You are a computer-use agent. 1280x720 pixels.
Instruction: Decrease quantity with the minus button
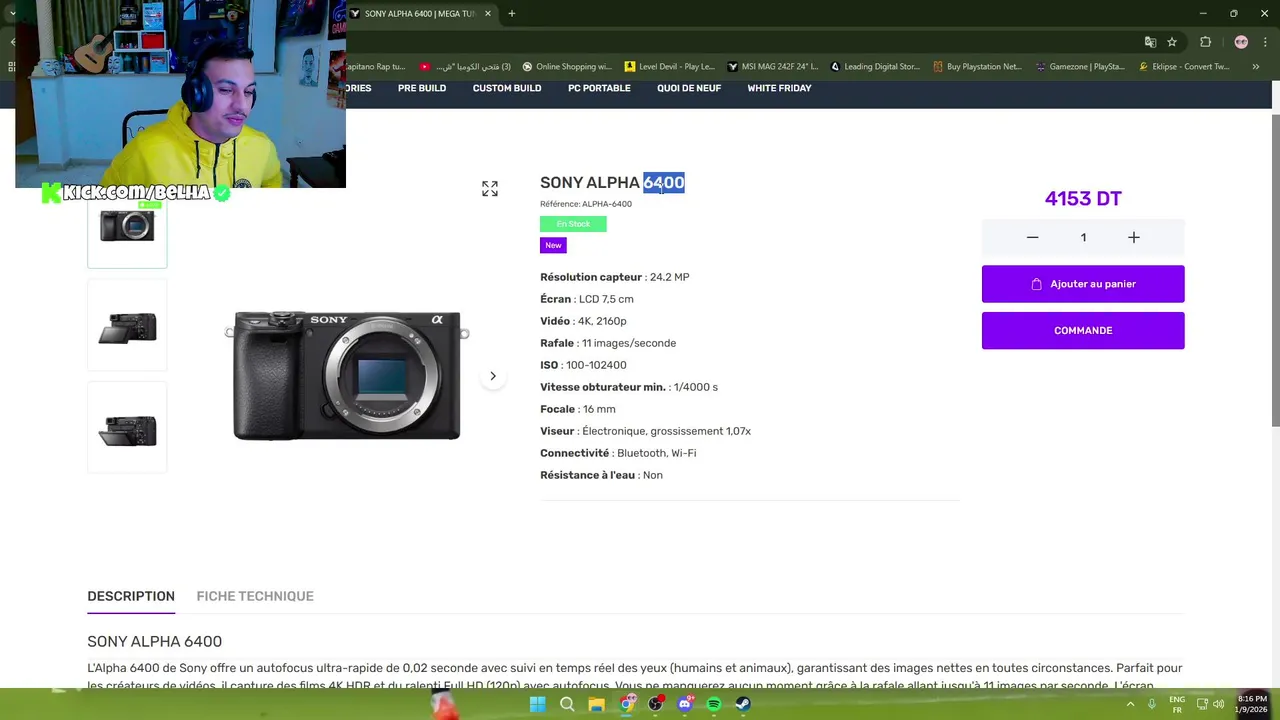click(1032, 237)
